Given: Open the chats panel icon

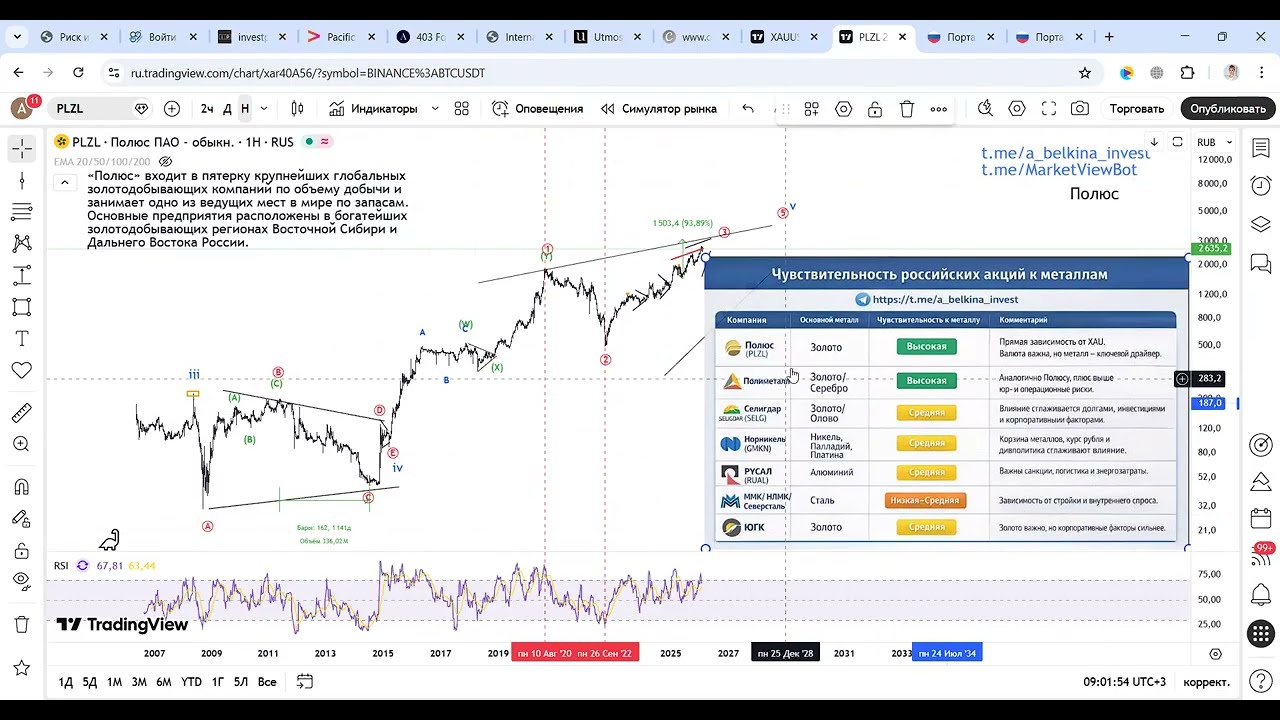Looking at the screenshot, I should tap(1261, 263).
